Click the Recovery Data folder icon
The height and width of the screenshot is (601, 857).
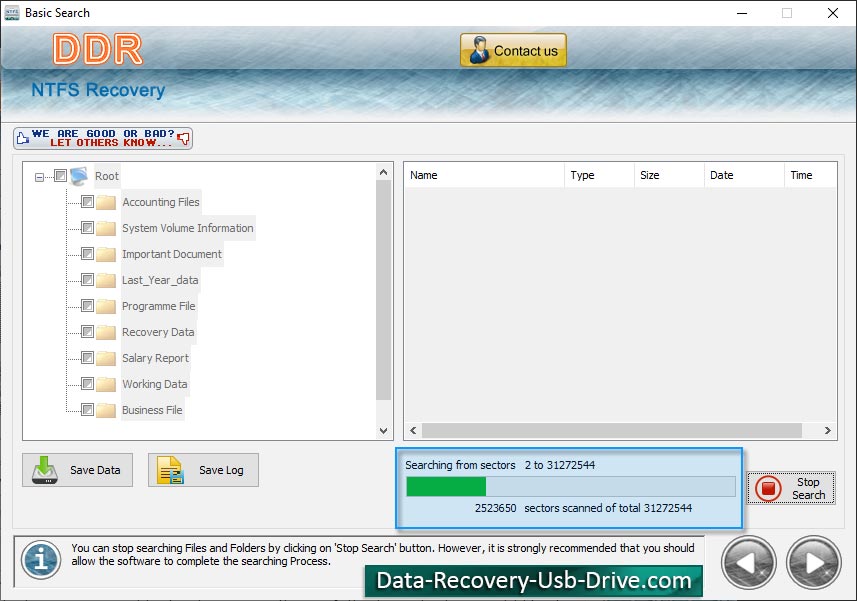click(106, 332)
